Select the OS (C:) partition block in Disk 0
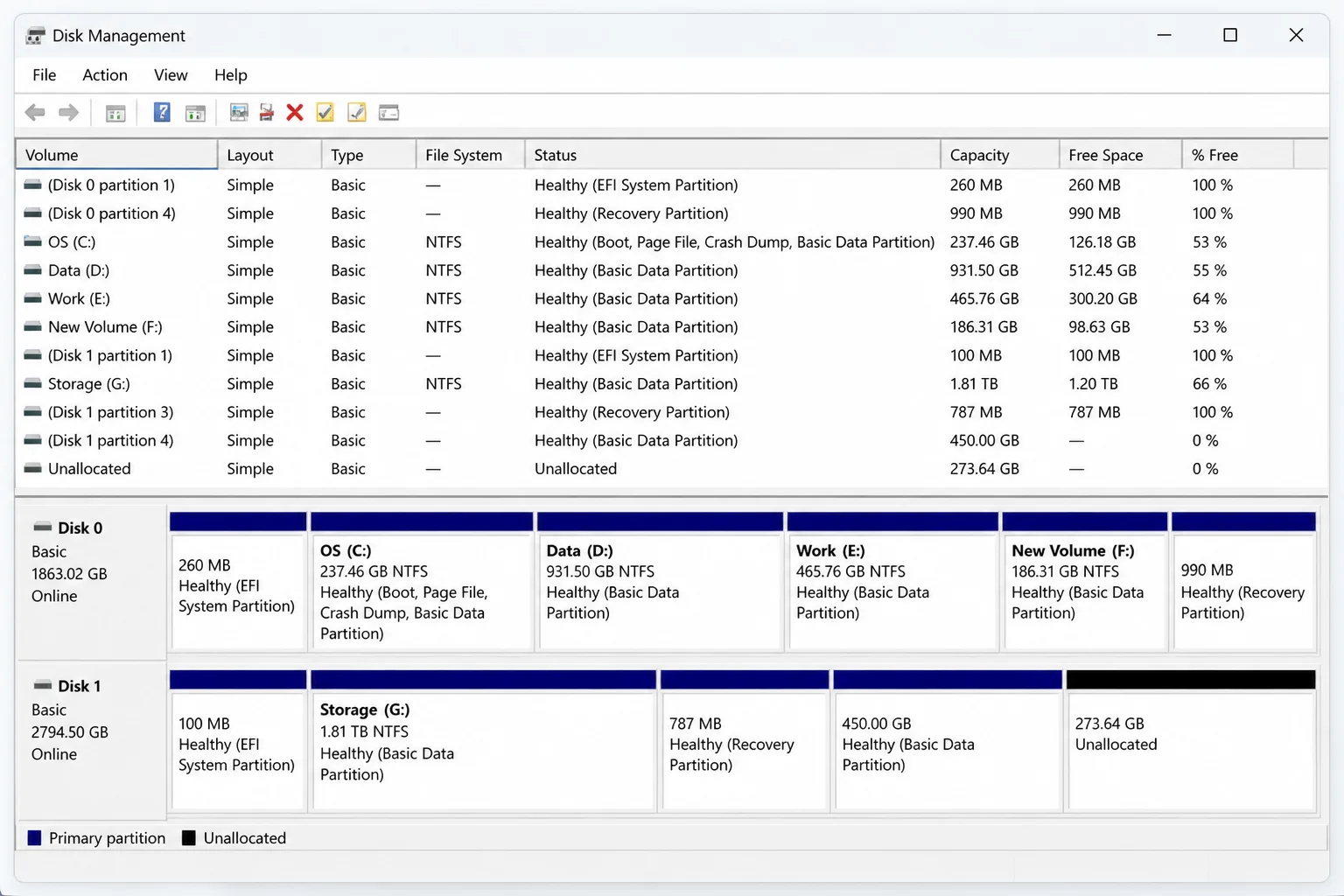The image size is (1344, 896). click(422, 581)
